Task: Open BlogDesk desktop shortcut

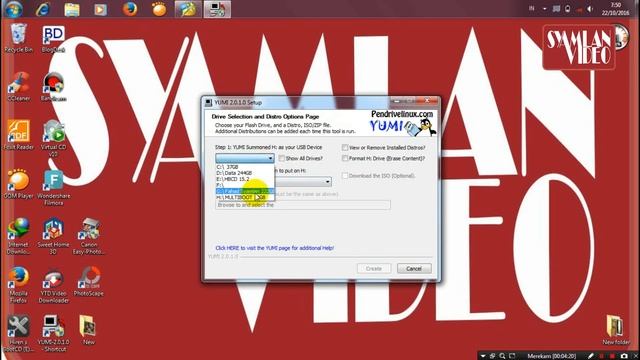Action: (53, 39)
